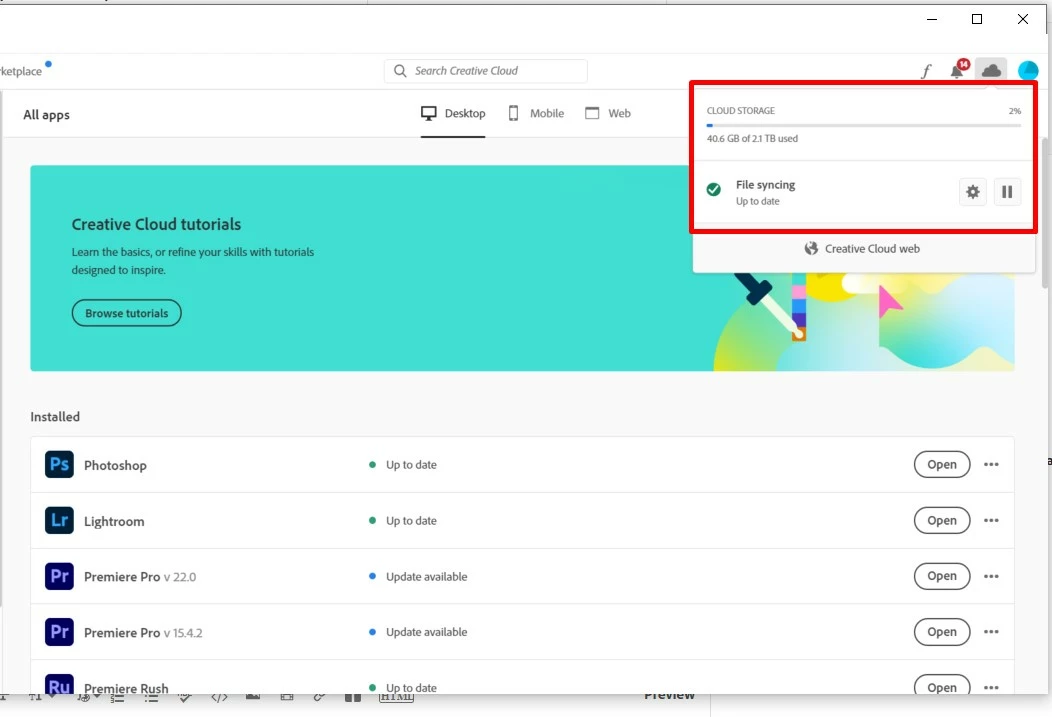1052x717 pixels.
Task: Click the Creative Cloud web globe icon
Action: [811, 248]
